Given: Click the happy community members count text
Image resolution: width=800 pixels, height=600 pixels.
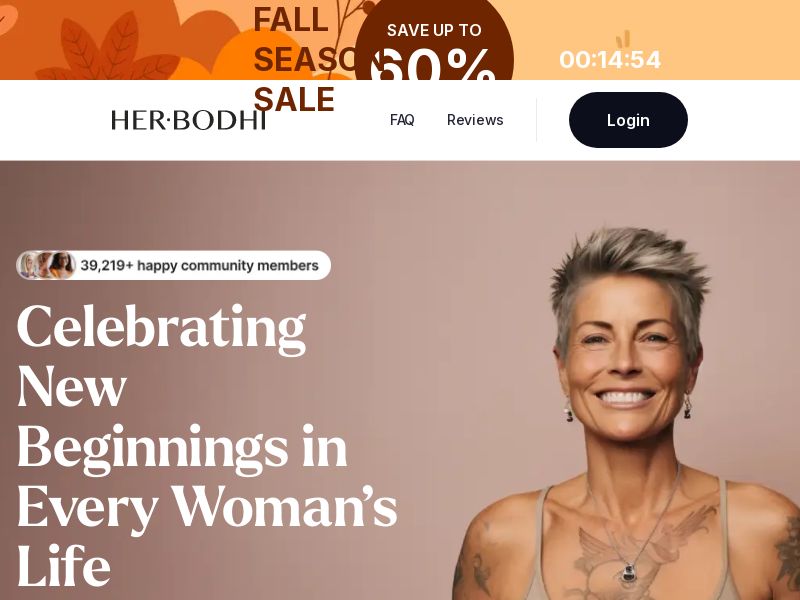Looking at the screenshot, I should click(199, 265).
